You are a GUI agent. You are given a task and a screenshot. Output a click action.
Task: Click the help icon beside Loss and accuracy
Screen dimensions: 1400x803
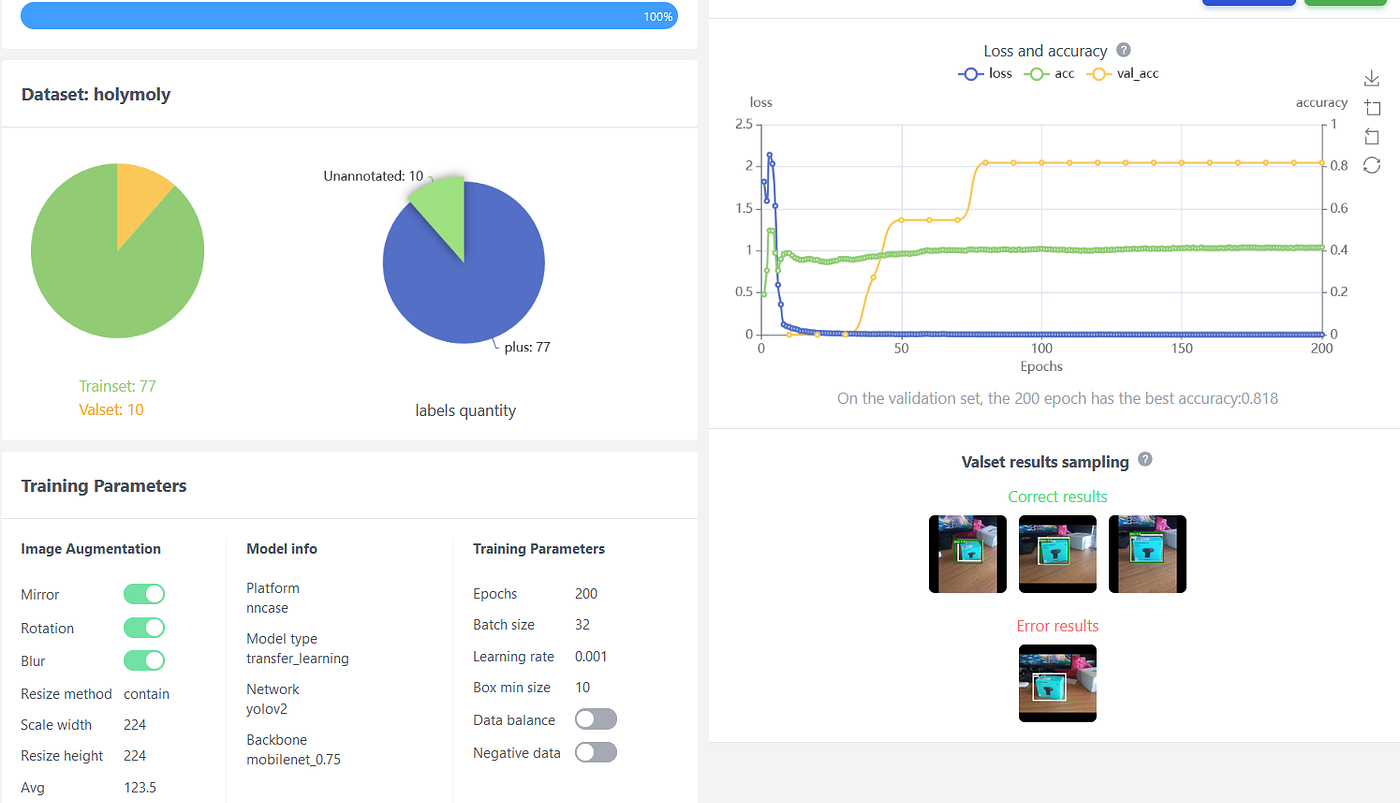click(1124, 50)
